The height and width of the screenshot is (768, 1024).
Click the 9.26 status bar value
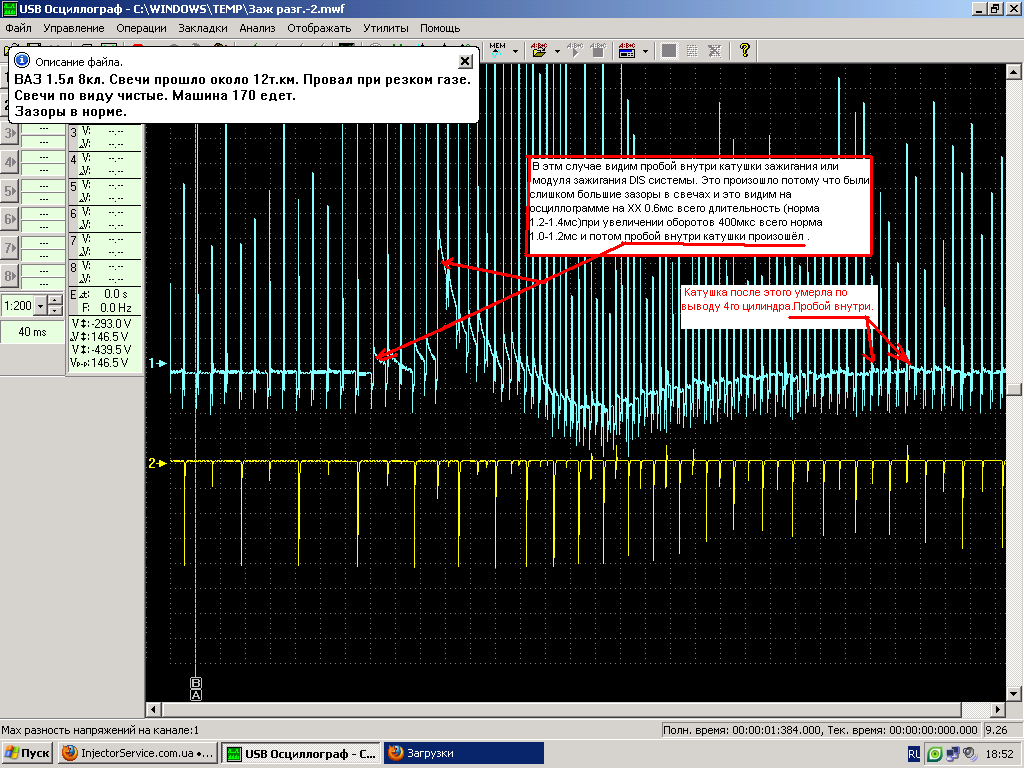pyautogui.click(x=997, y=730)
